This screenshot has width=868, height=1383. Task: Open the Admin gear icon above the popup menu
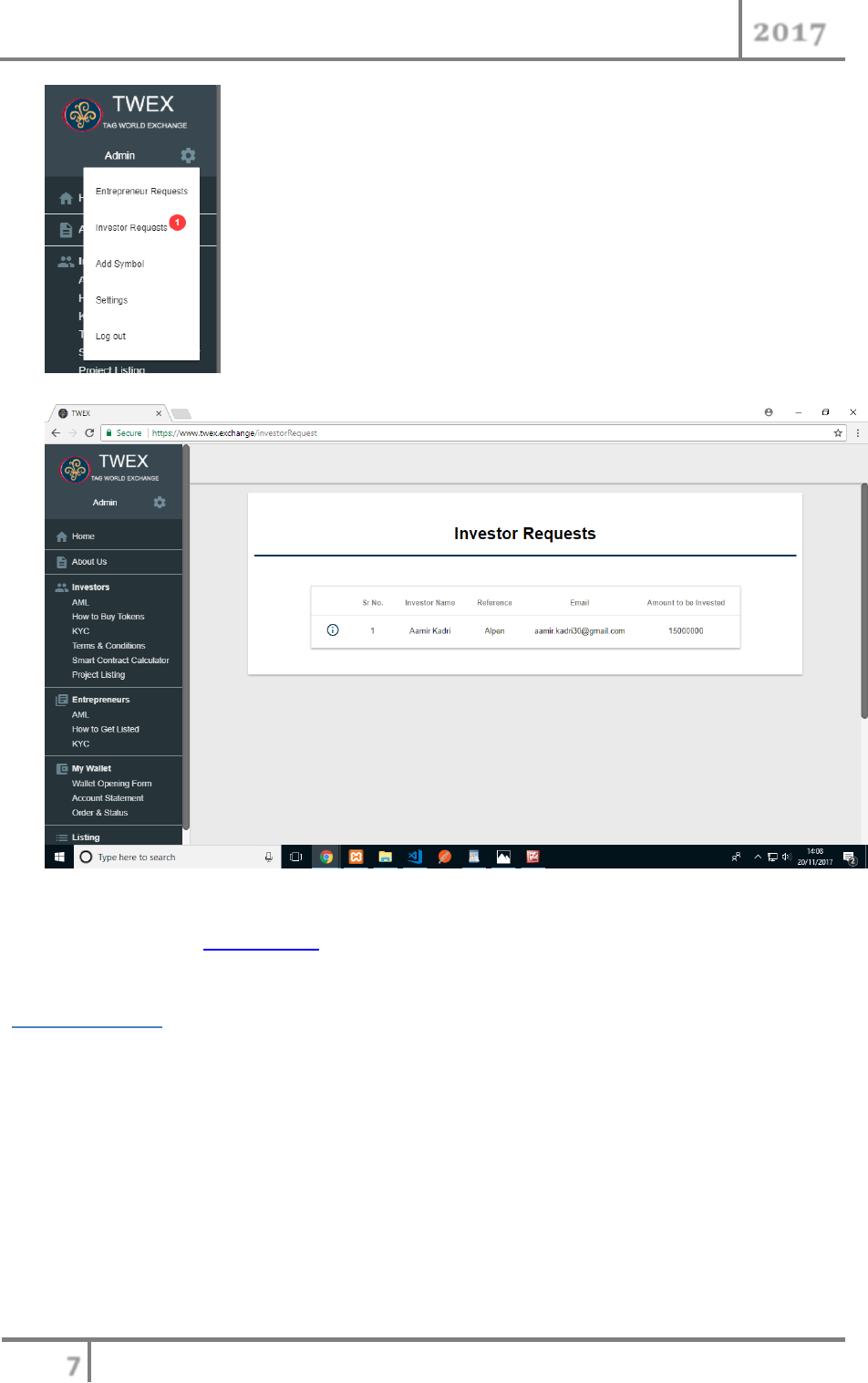(188, 155)
